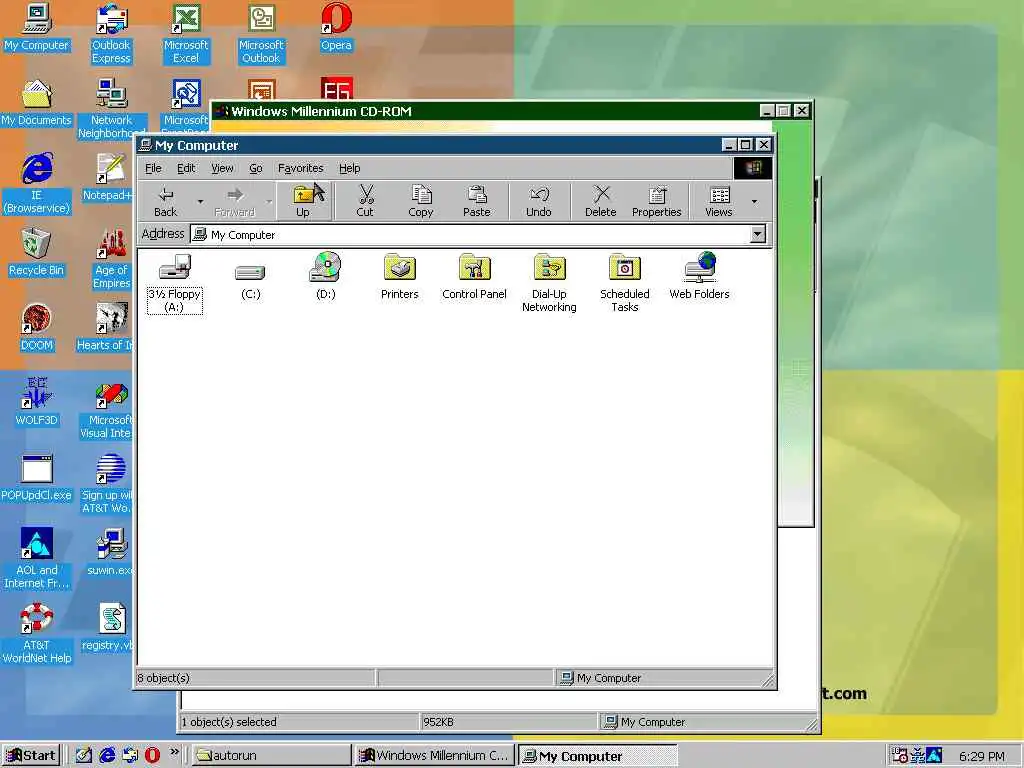Screen dimensions: 1024x768
Task: Select Outlook Express desktop icon
Action: pyautogui.click(x=111, y=34)
